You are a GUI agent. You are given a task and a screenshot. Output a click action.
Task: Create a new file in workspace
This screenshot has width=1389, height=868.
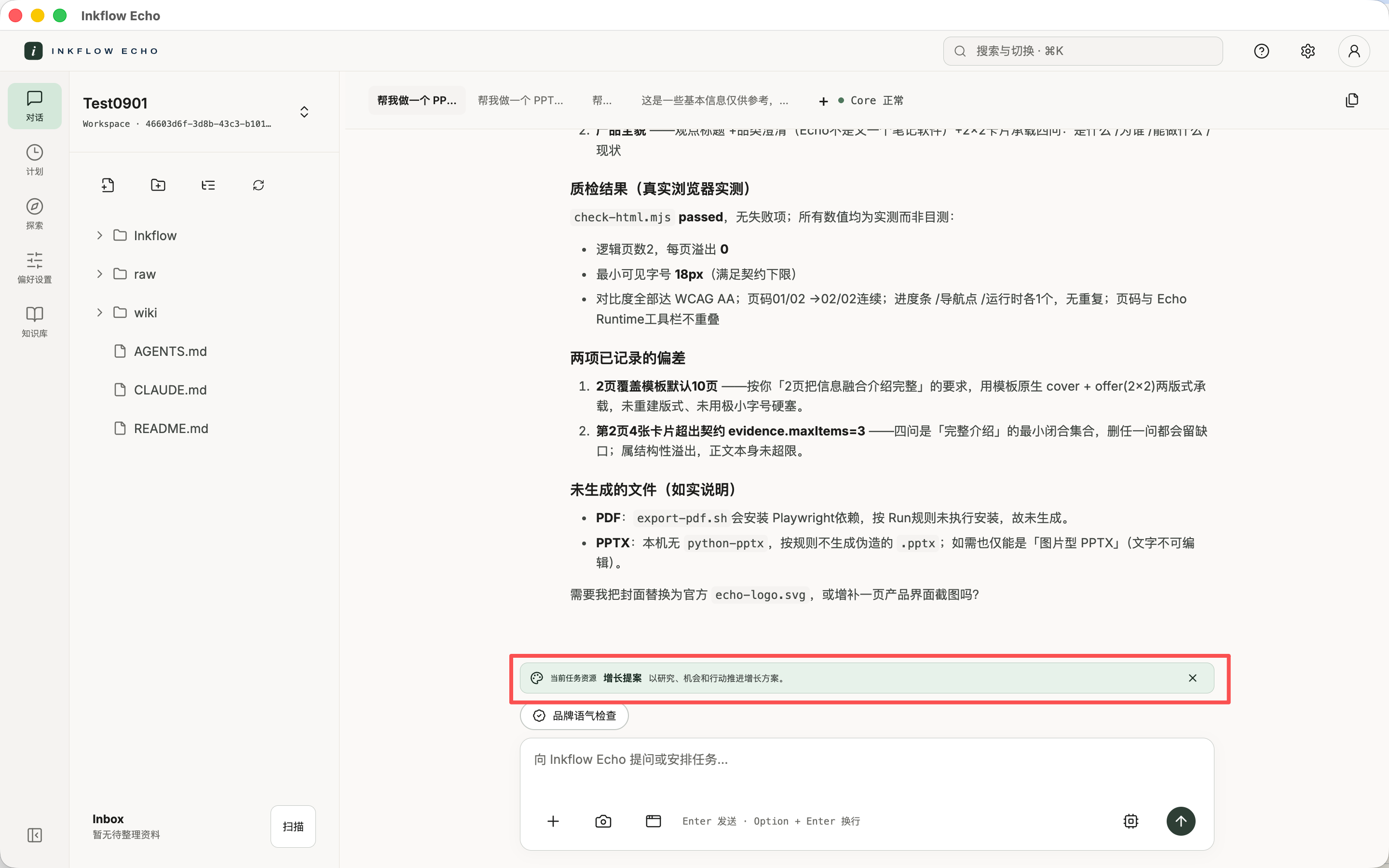pyautogui.click(x=108, y=185)
